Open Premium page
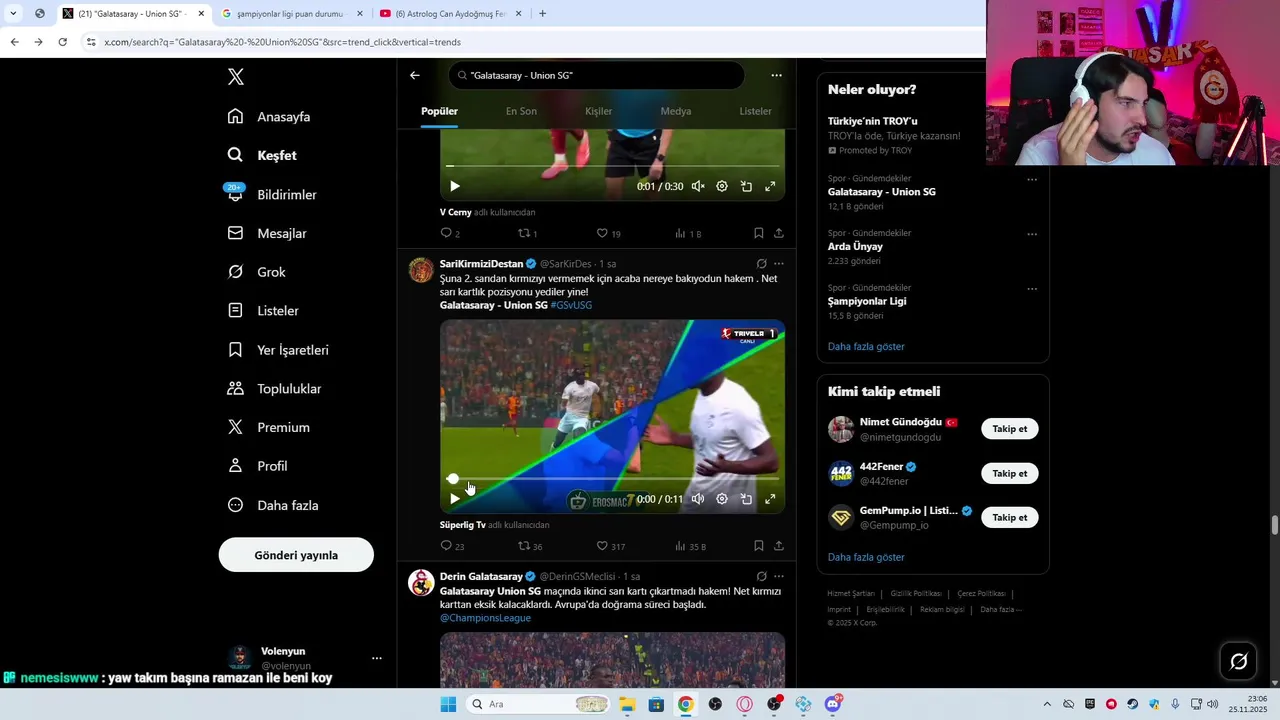The image size is (1280, 720). (x=269, y=427)
